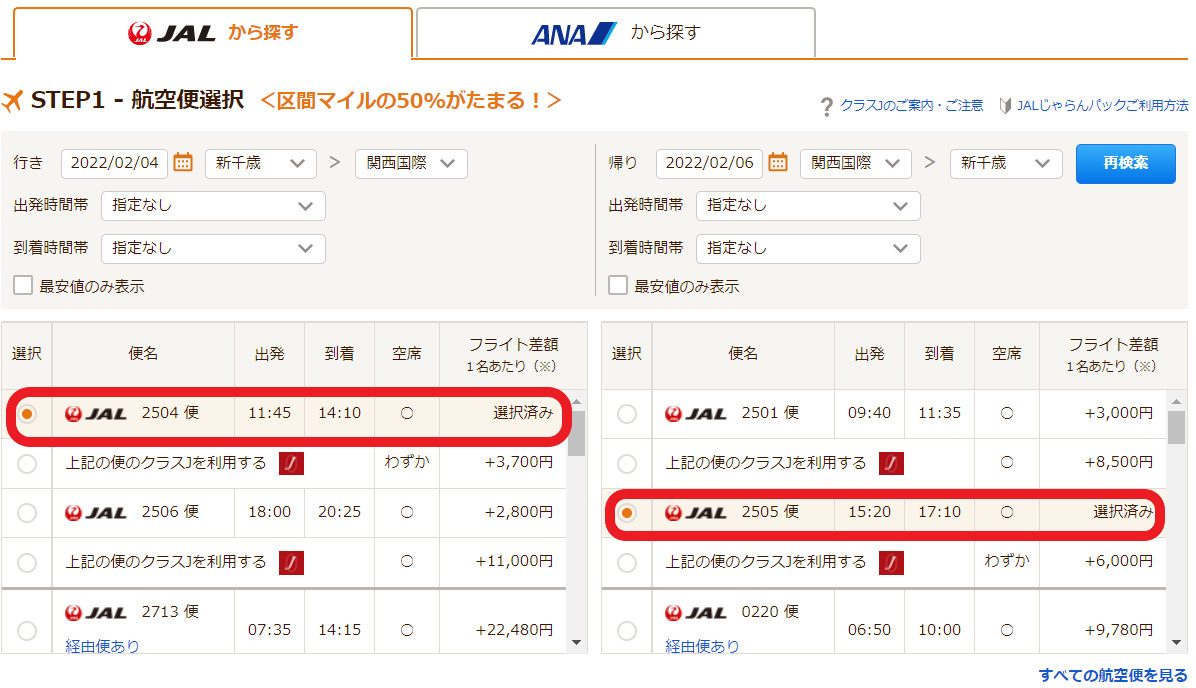The width and height of the screenshot is (1196, 688).
Task: Click outbound date field 2022/02/04
Action: tap(114, 163)
